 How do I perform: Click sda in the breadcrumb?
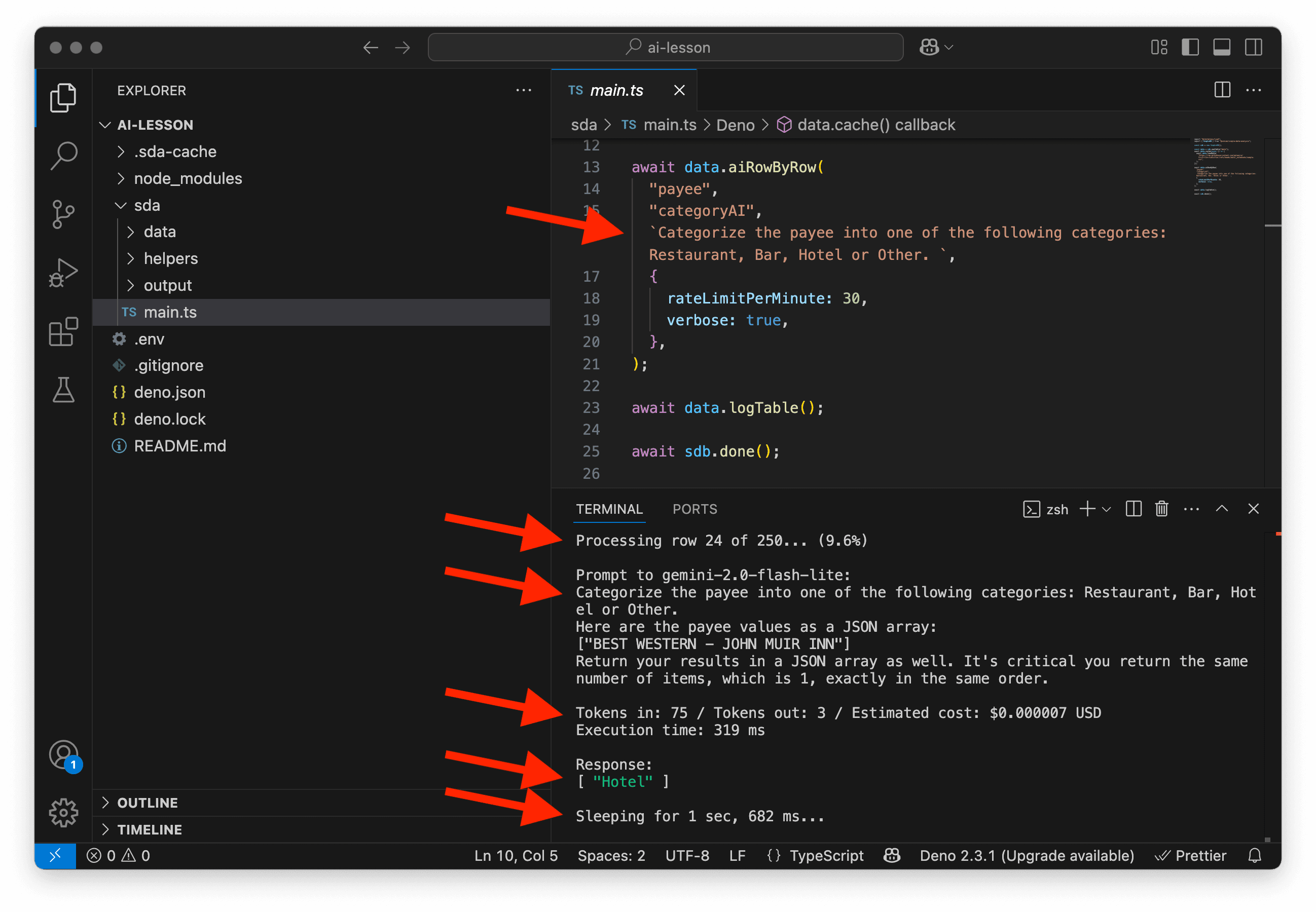click(583, 125)
